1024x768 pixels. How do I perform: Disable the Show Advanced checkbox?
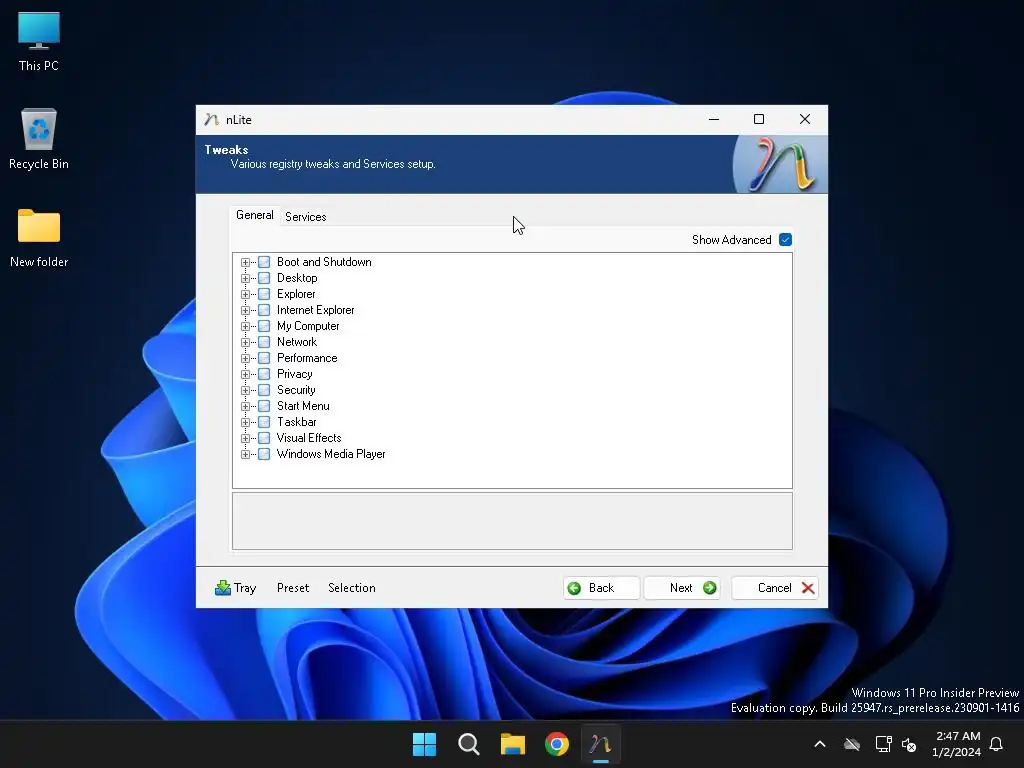(786, 240)
